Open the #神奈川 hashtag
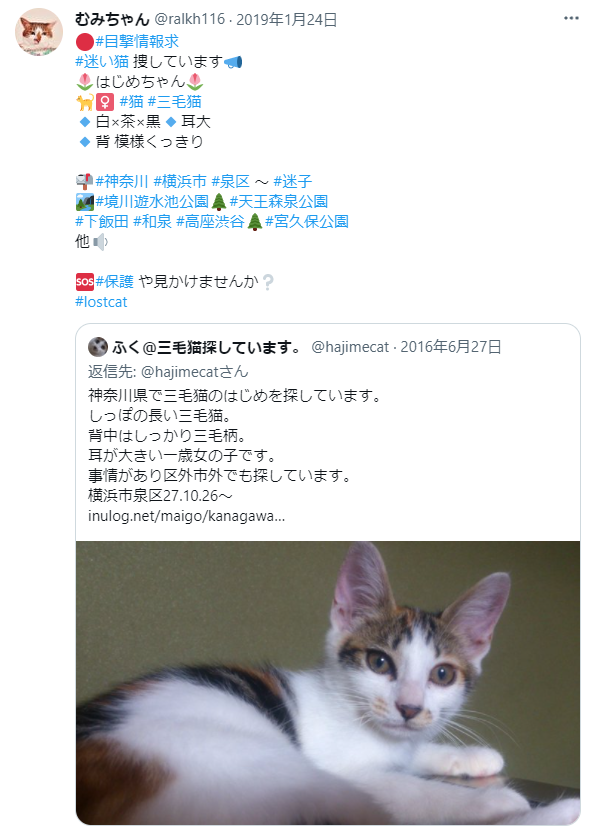The width and height of the screenshot is (593, 835). (x=122, y=182)
